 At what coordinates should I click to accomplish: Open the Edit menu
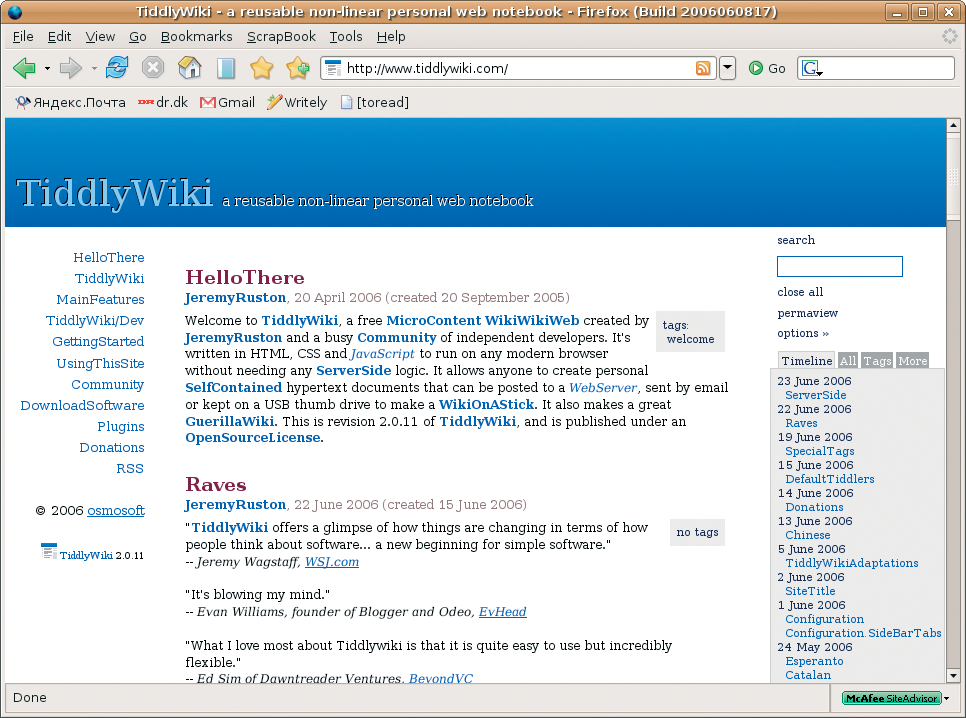point(59,36)
